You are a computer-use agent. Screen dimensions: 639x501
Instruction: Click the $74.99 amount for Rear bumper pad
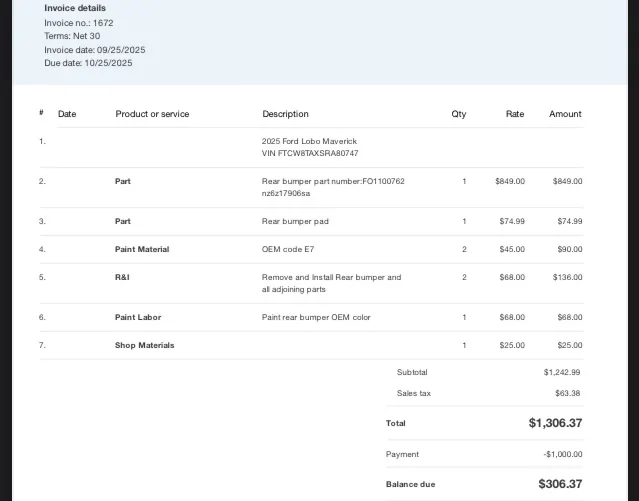(x=570, y=221)
